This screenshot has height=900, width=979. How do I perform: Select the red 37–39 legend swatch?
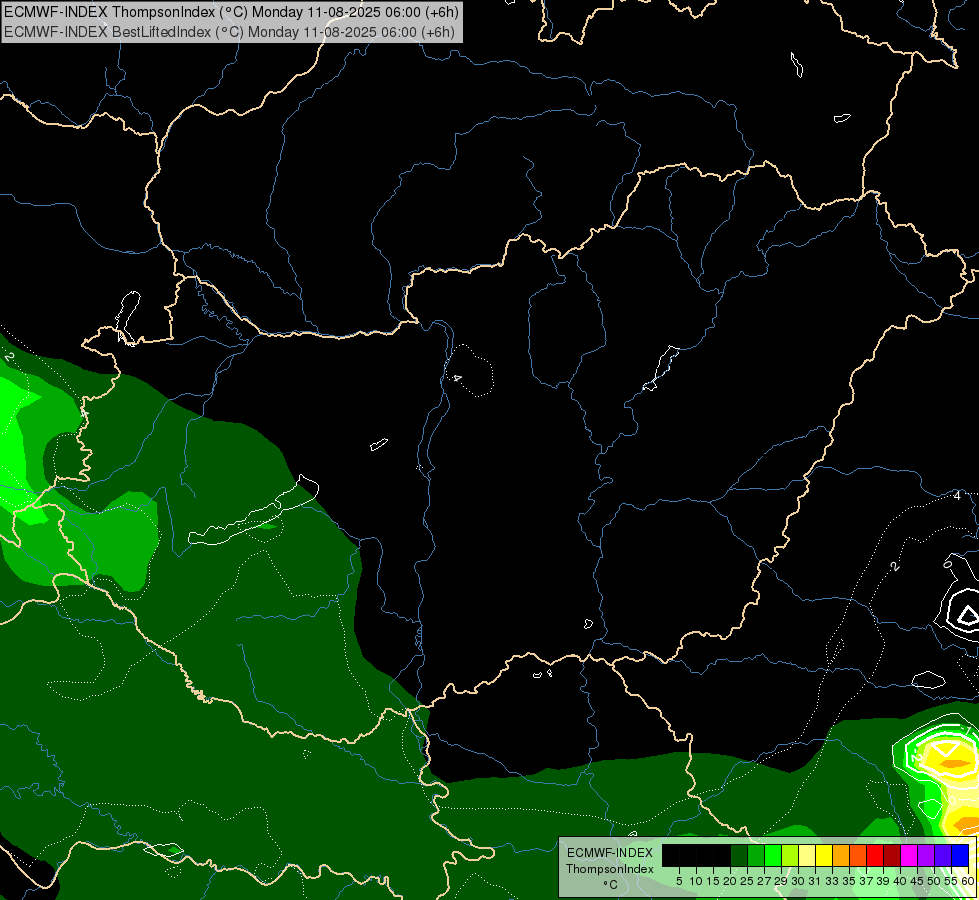point(874,856)
